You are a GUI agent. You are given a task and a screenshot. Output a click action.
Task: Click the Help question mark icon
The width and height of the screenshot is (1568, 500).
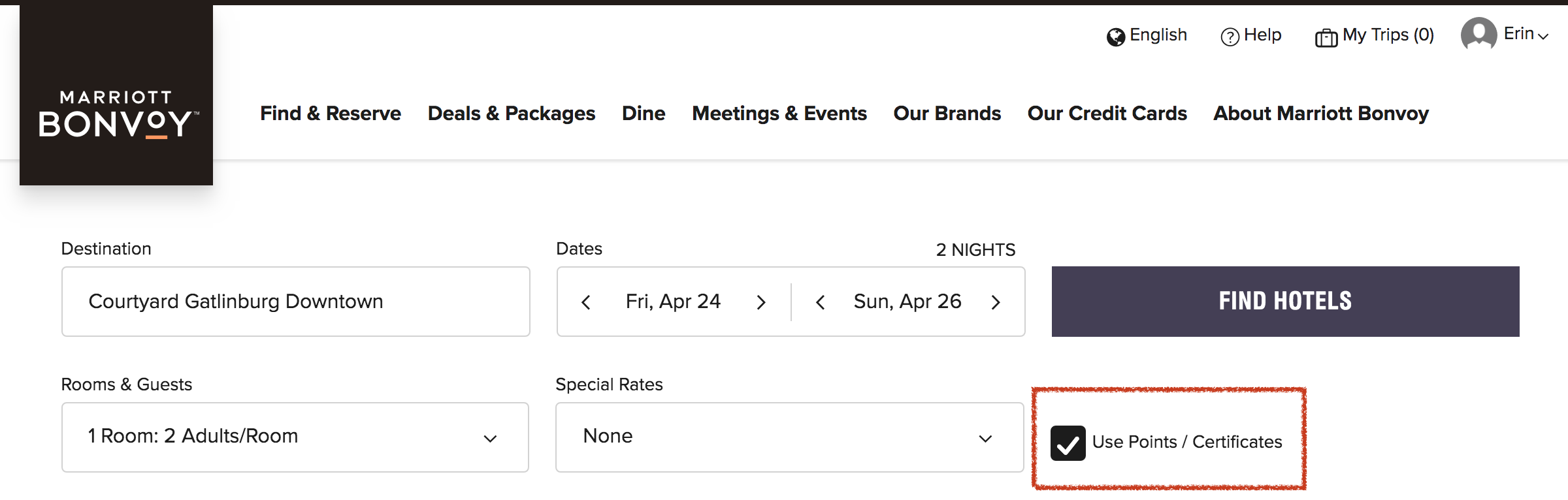click(1230, 37)
